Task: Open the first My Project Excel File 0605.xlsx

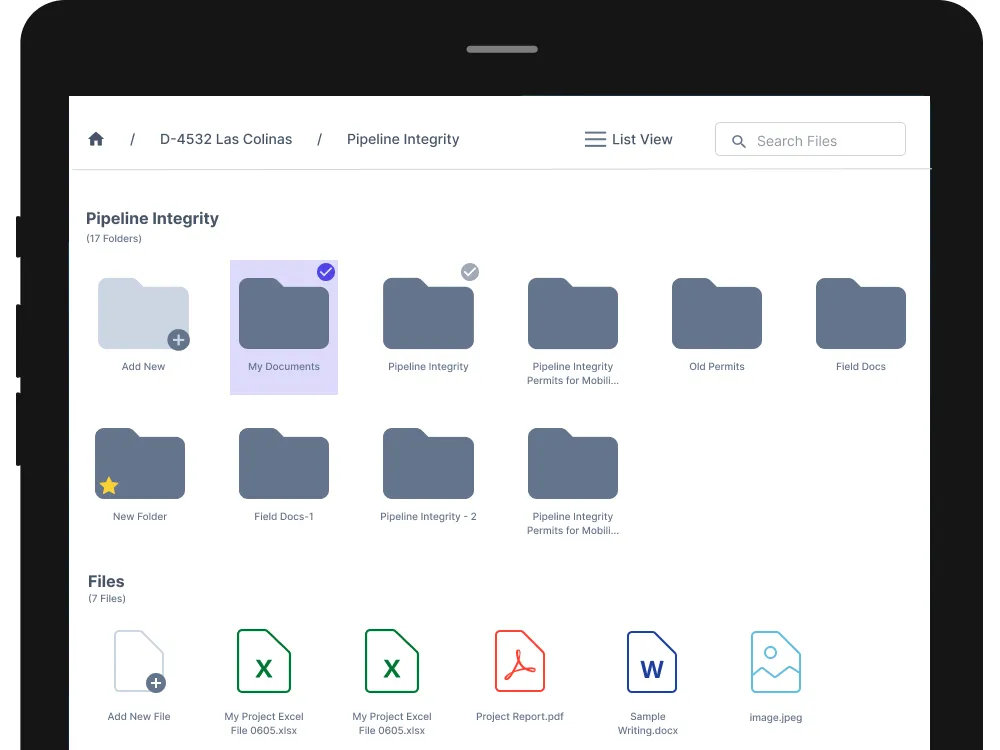Action: point(263,661)
